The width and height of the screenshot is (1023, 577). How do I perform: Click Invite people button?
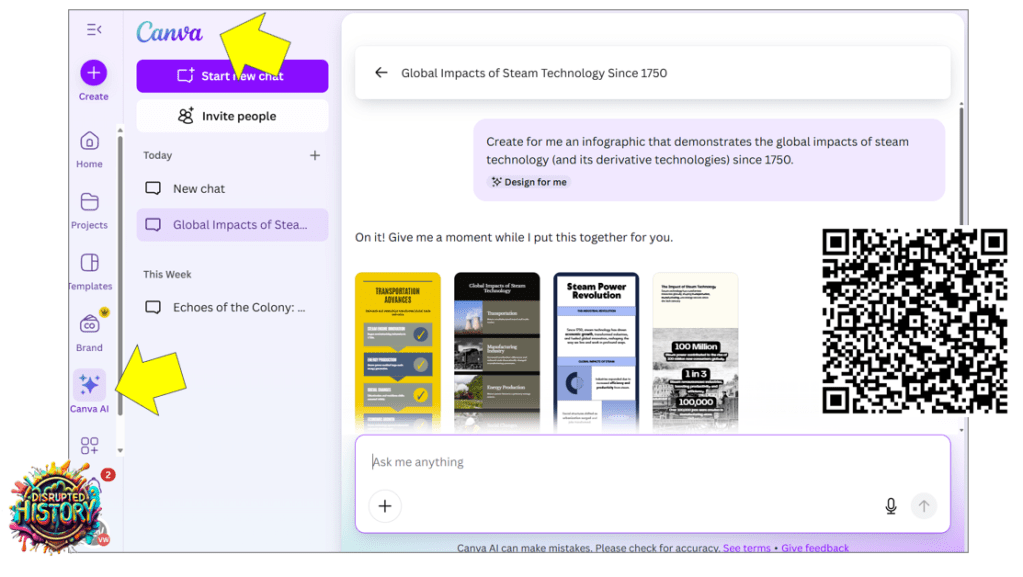click(232, 116)
